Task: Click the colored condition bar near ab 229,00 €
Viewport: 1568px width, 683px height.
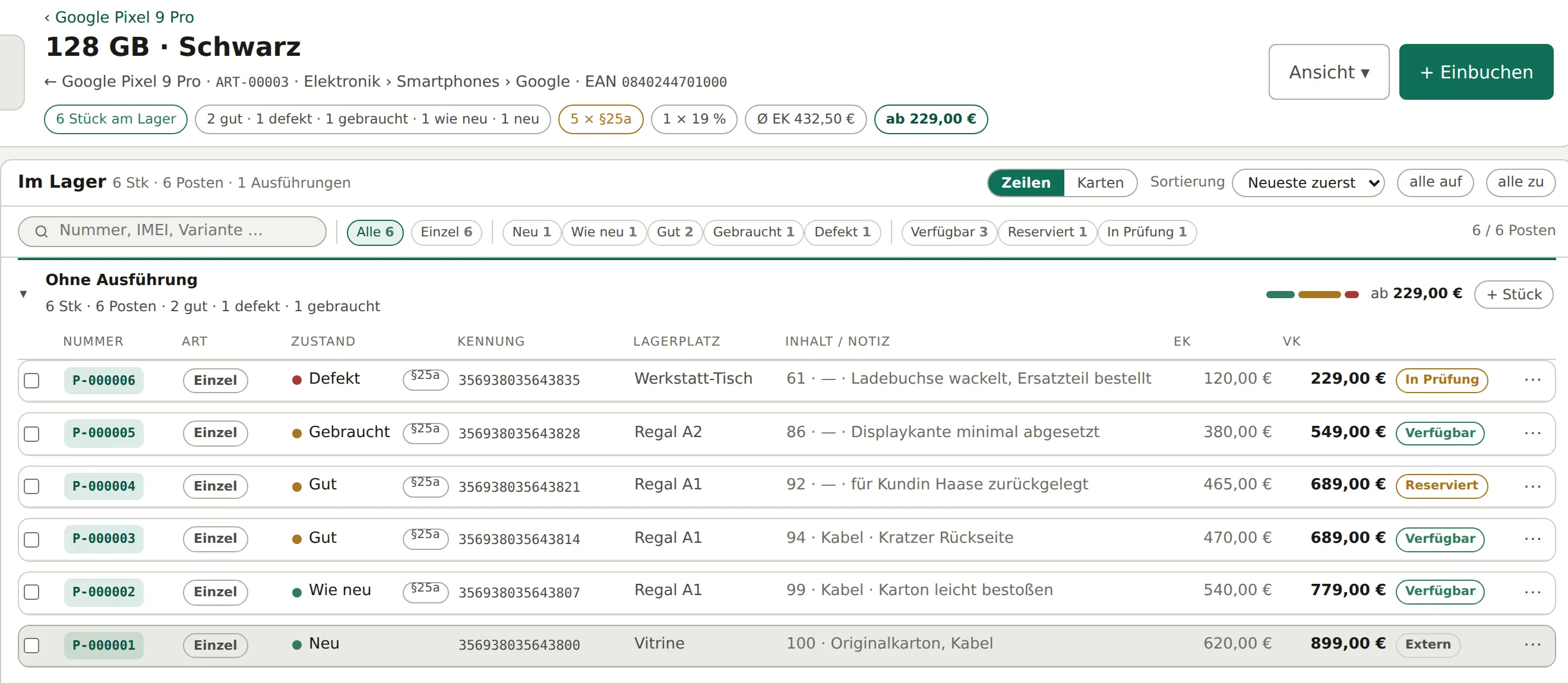Action: pyautogui.click(x=1312, y=295)
